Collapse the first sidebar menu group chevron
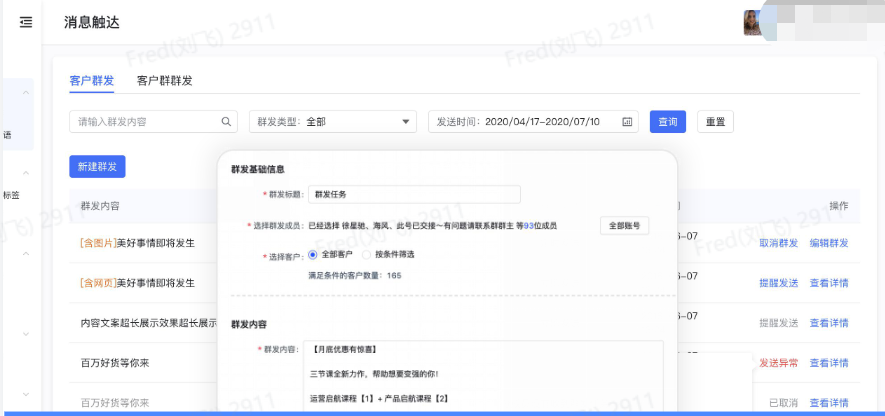The image size is (885, 416). [x=25, y=93]
